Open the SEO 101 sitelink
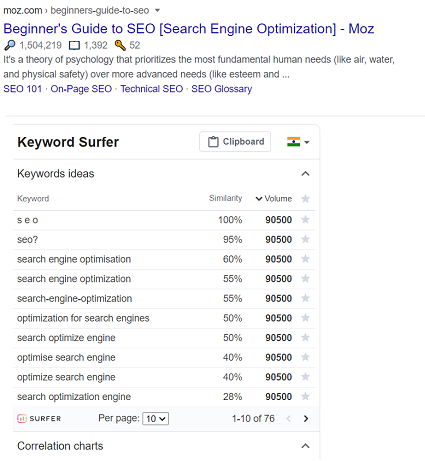Image resolution: width=425 pixels, height=461 pixels. pyautogui.click(x=23, y=89)
